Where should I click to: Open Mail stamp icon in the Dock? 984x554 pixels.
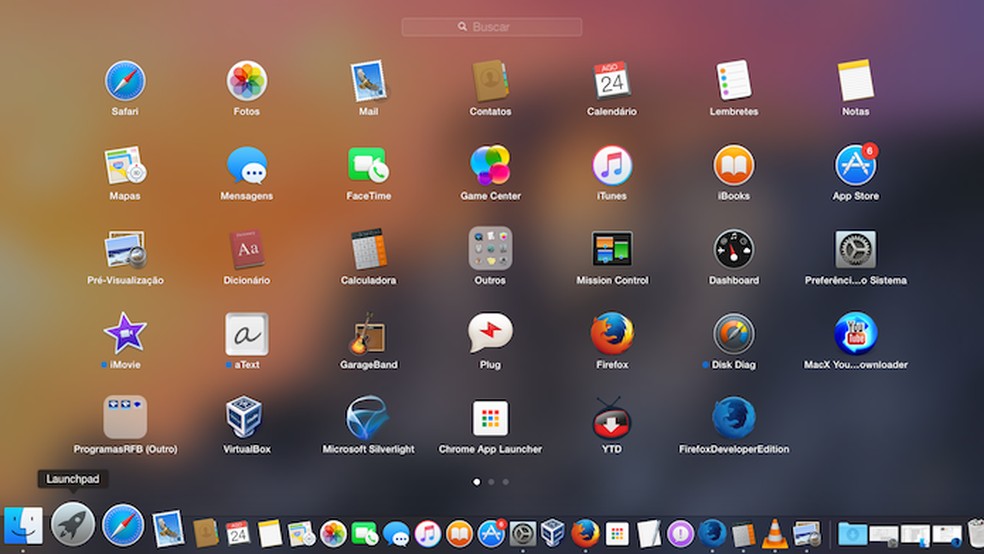(x=168, y=528)
